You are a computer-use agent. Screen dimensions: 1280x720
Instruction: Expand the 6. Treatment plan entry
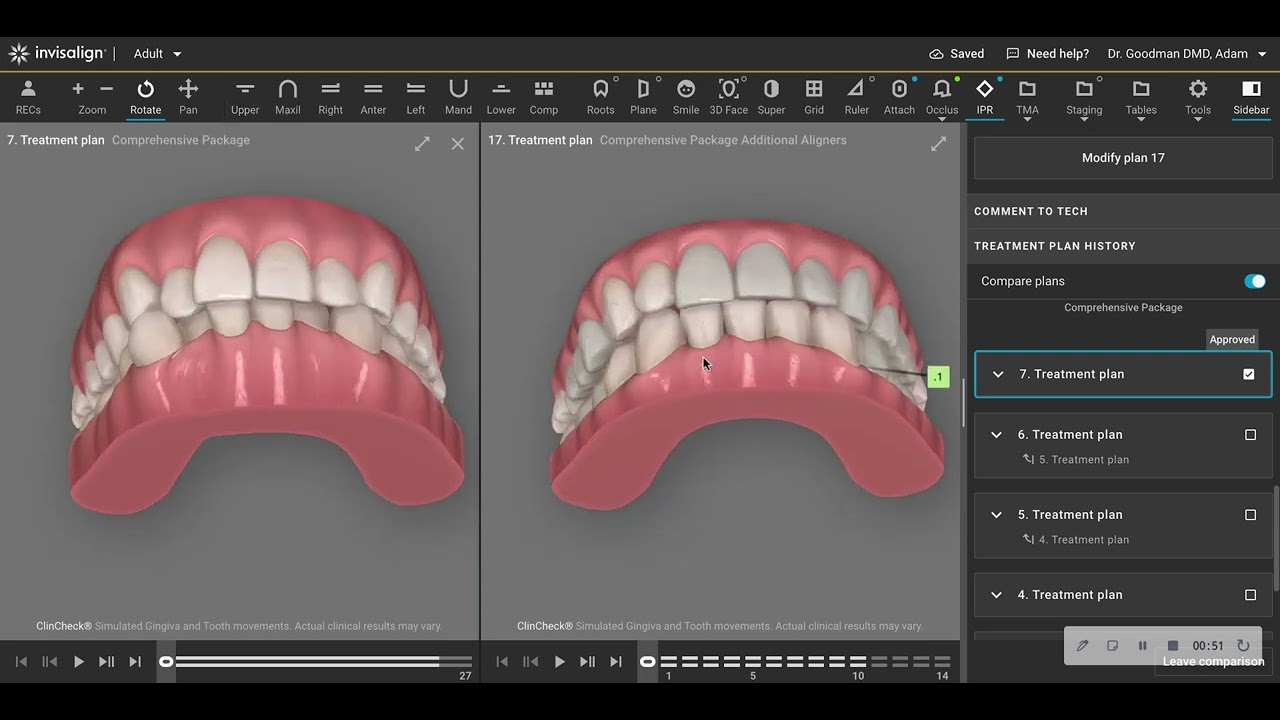pyautogui.click(x=996, y=435)
